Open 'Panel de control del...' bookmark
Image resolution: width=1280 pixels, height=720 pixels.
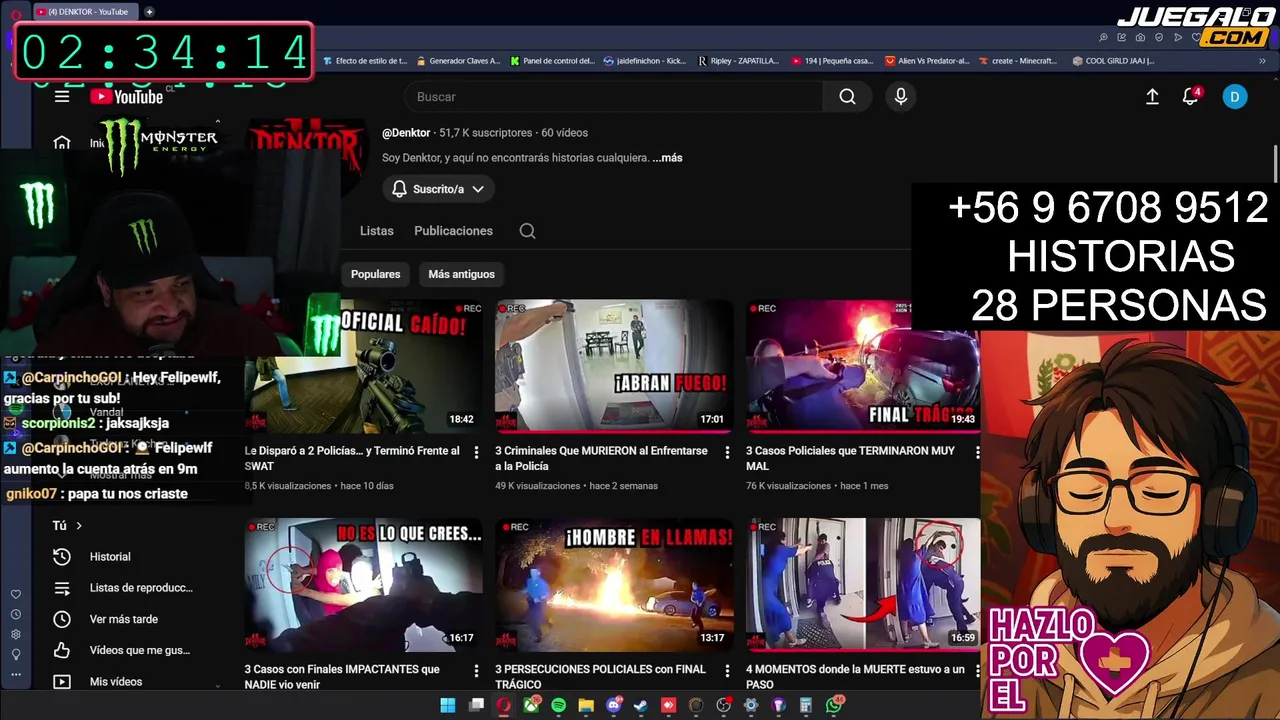click(552, 61)
